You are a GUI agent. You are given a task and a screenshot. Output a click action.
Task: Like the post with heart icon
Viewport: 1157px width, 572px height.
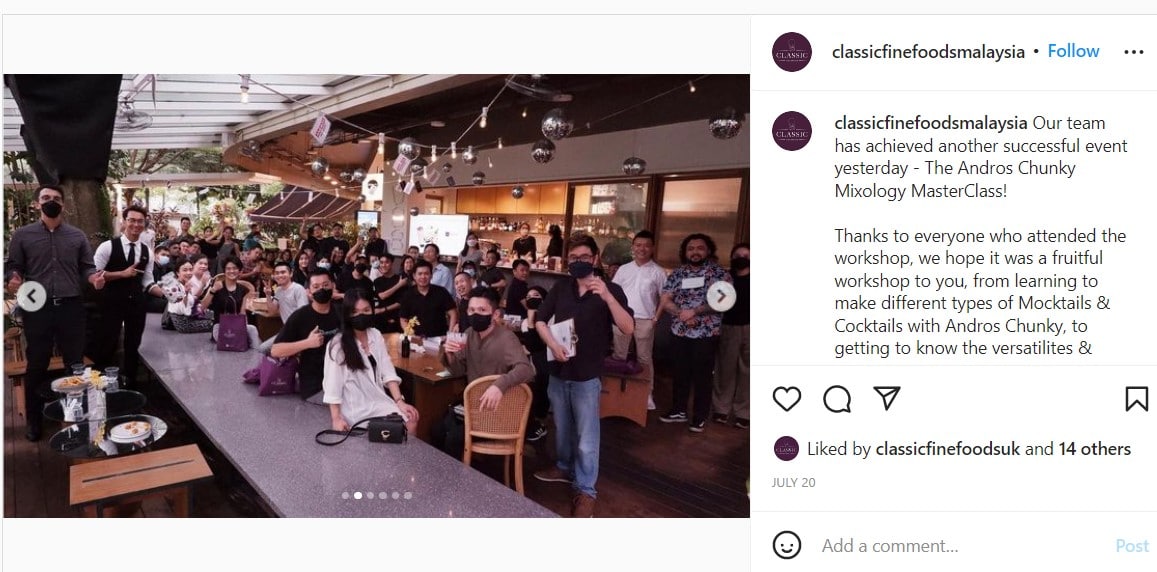pos(787,399)
